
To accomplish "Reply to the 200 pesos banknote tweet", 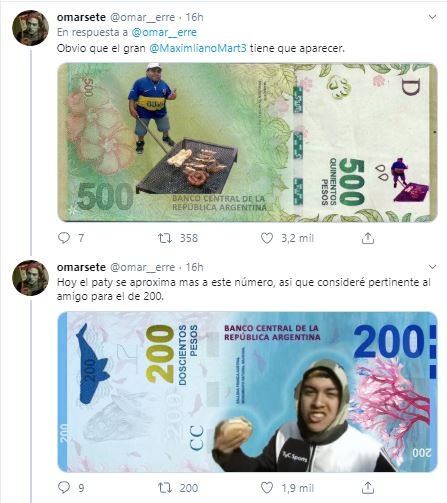I will pos(64,488).
